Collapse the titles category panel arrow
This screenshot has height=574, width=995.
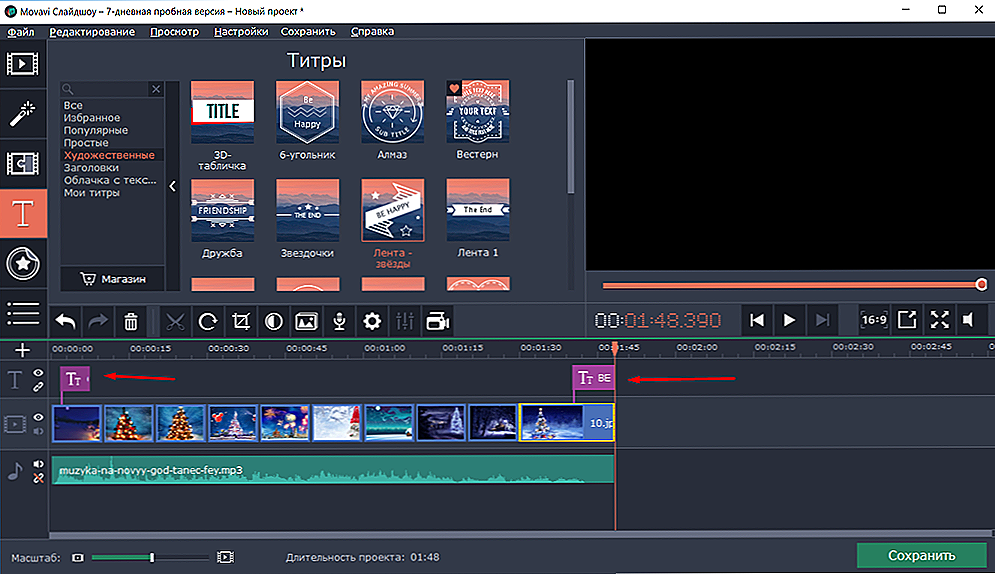tap(173, 186)
